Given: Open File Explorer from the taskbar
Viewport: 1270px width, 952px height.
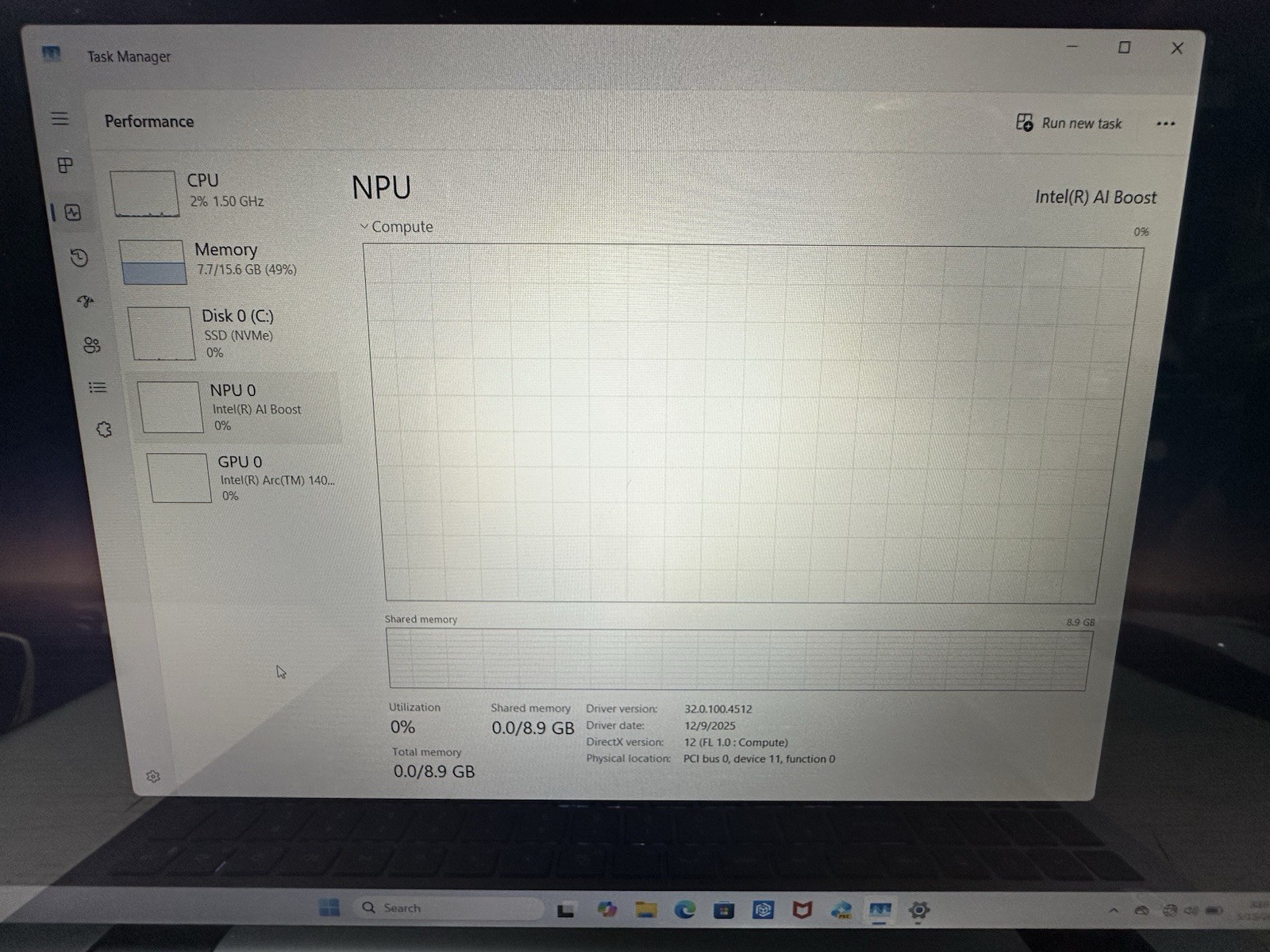Looking at the screenshot, I should 646,909.
